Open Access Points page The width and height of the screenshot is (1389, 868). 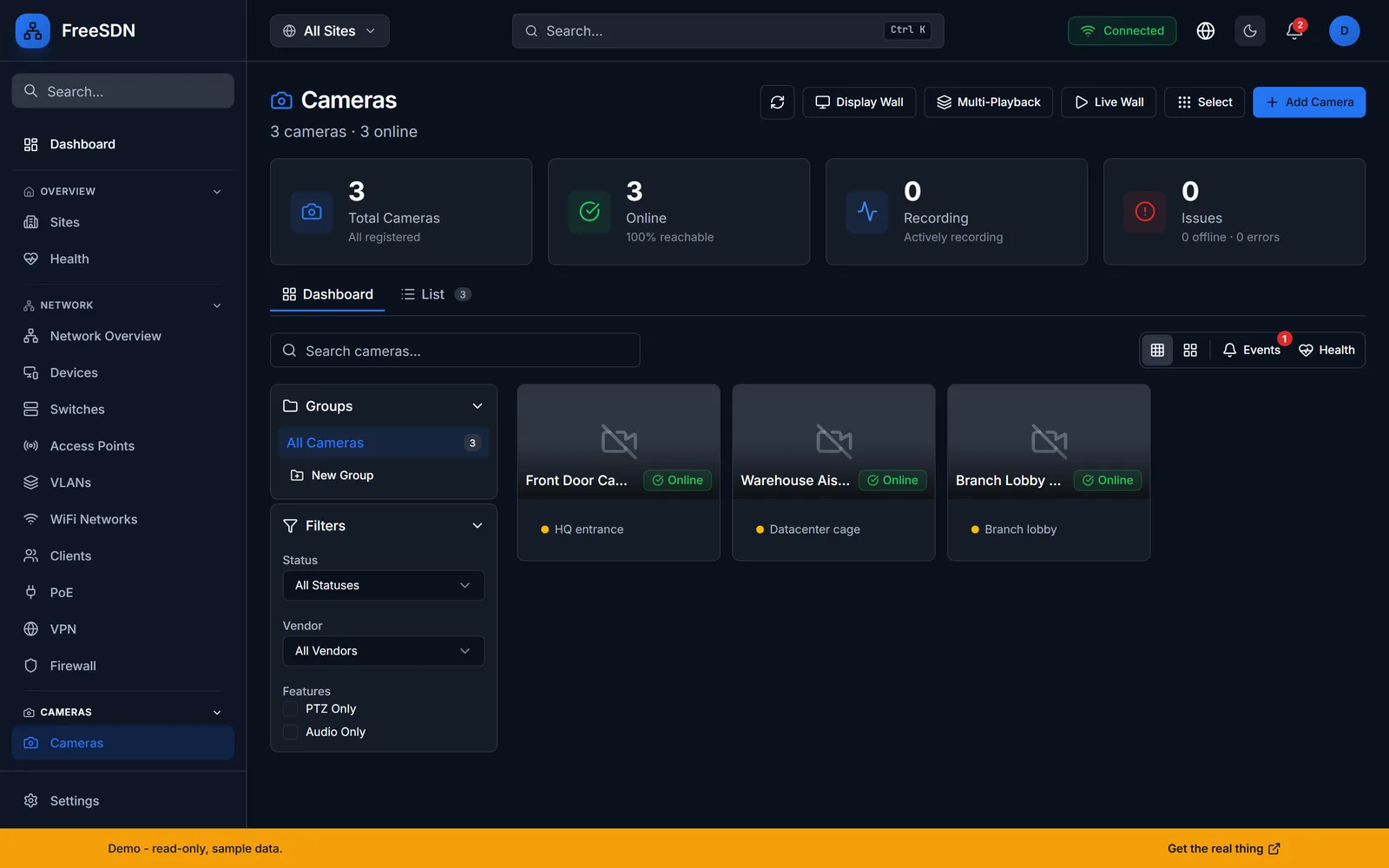pos(122,446)
